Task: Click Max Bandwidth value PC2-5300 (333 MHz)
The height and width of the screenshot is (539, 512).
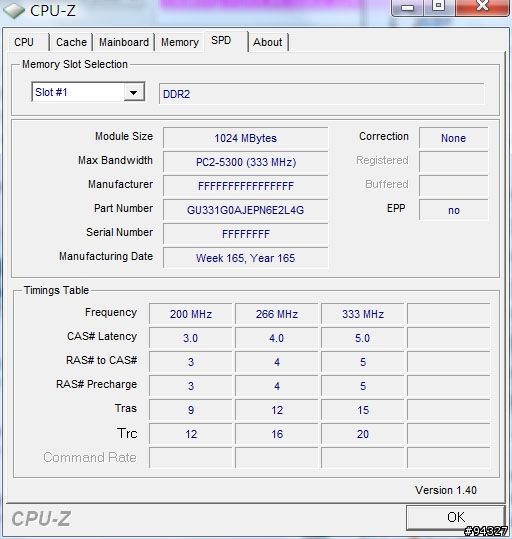Action: coord(246,162)
